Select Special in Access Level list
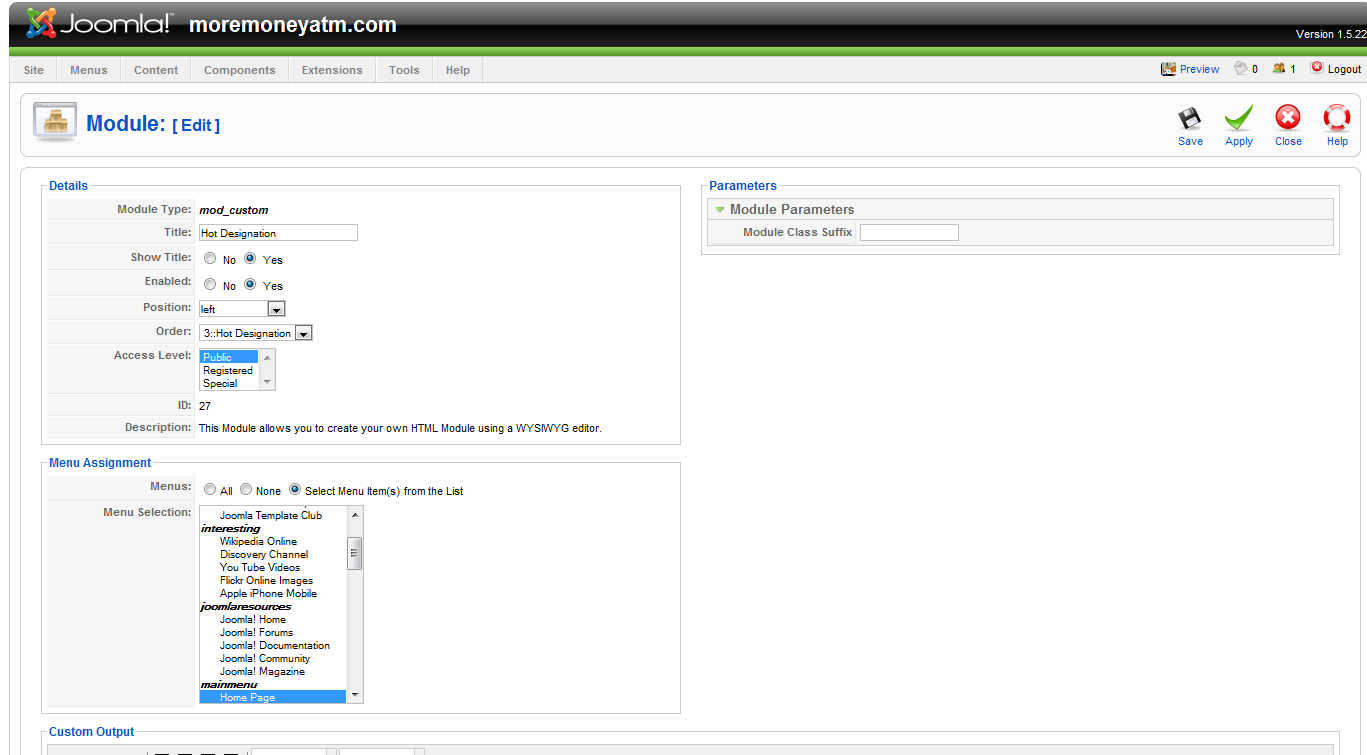Image resolution: width=1367 pixels, height=755 pixels. click(x=229, y=383)
